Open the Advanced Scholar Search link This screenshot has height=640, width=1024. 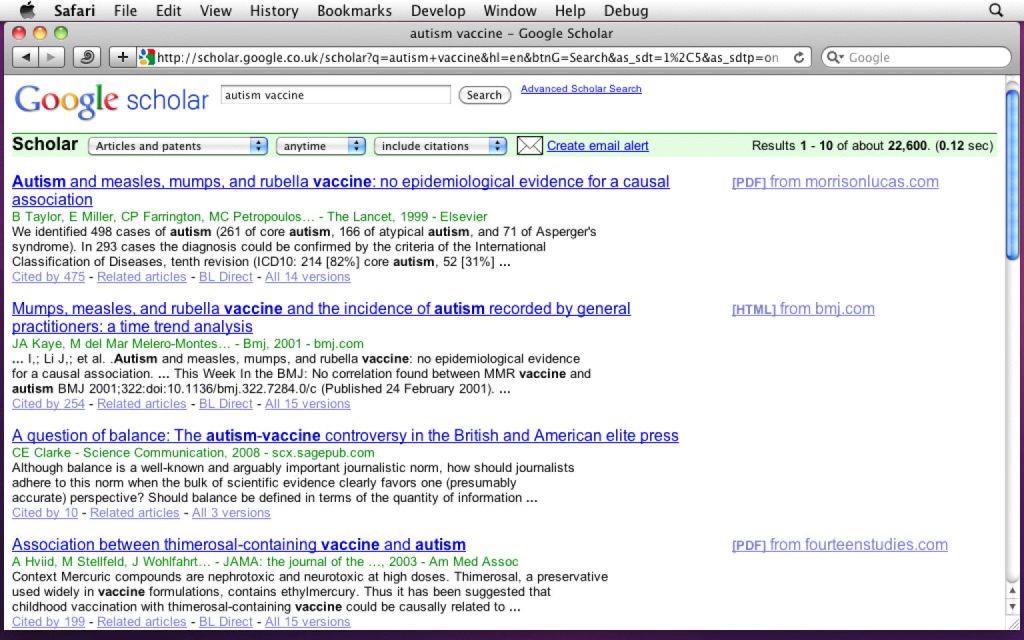click(x=581, y=89)
